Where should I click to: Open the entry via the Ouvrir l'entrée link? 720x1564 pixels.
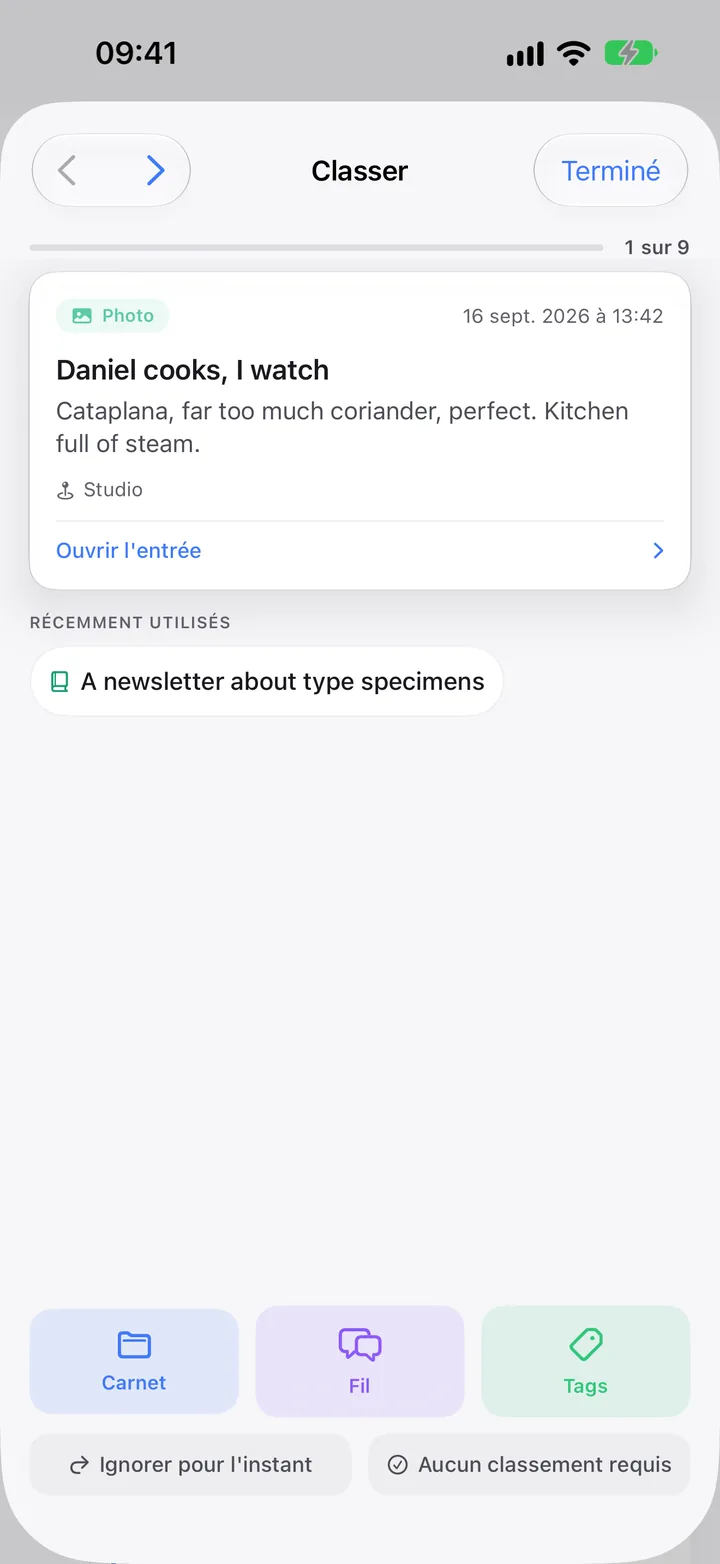pos(129,551)
